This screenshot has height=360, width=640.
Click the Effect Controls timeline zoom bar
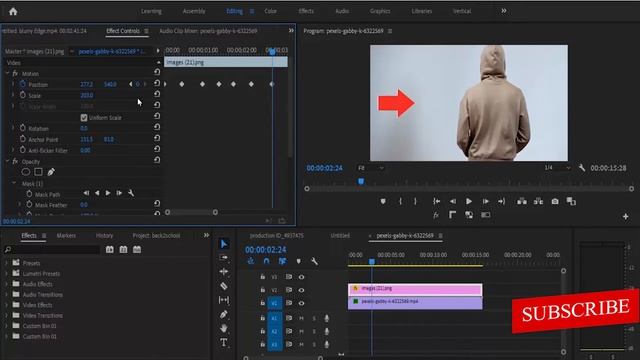tap(191, 212)
